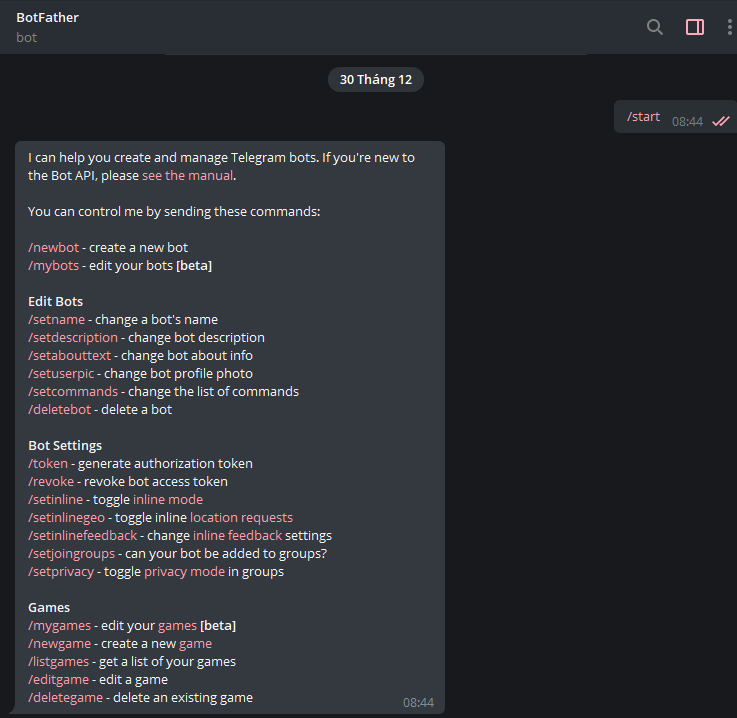
Task: Follow the "privacy mode" link
Action: (184, 571)
